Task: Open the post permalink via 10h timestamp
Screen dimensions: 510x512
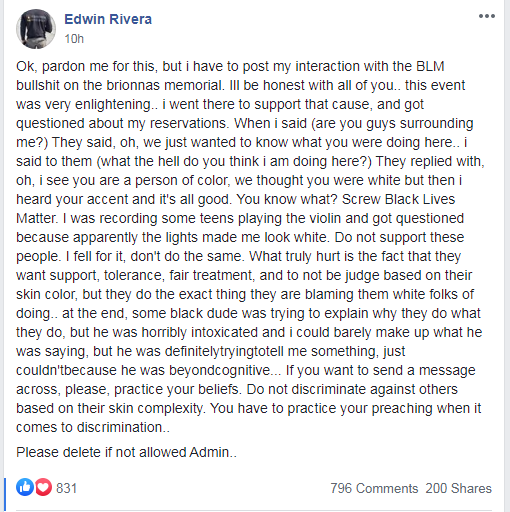Action: click(x=74, y=39)
